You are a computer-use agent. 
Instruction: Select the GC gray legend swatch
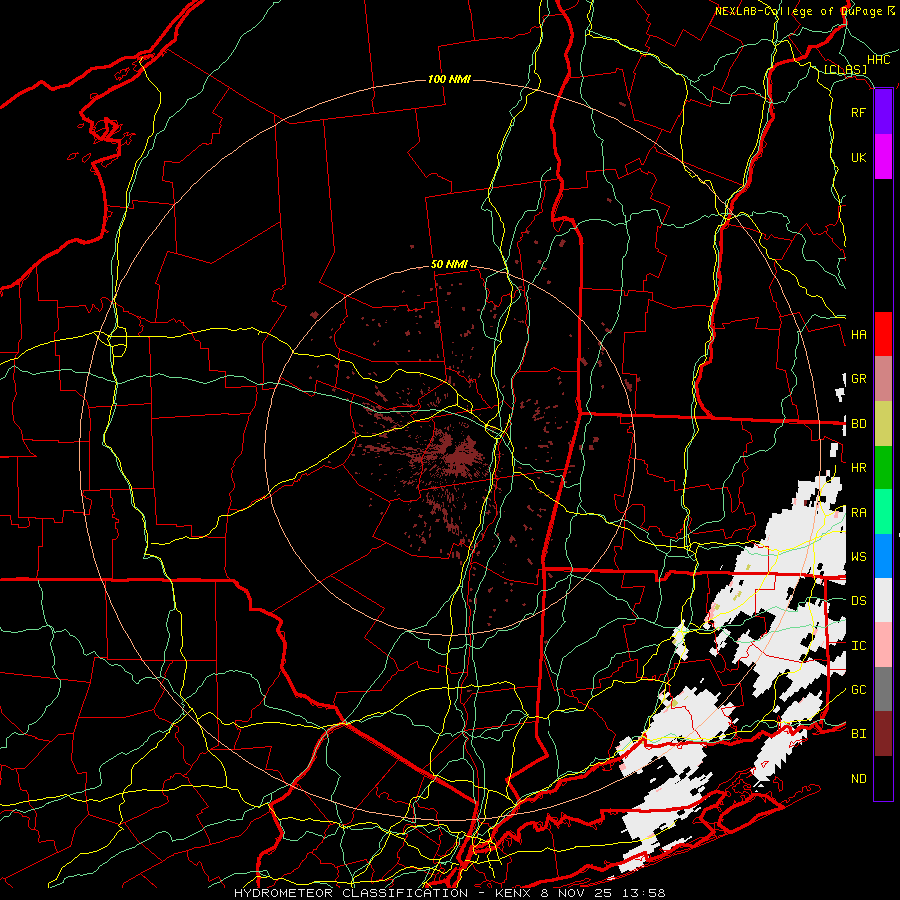pos(883,689)
